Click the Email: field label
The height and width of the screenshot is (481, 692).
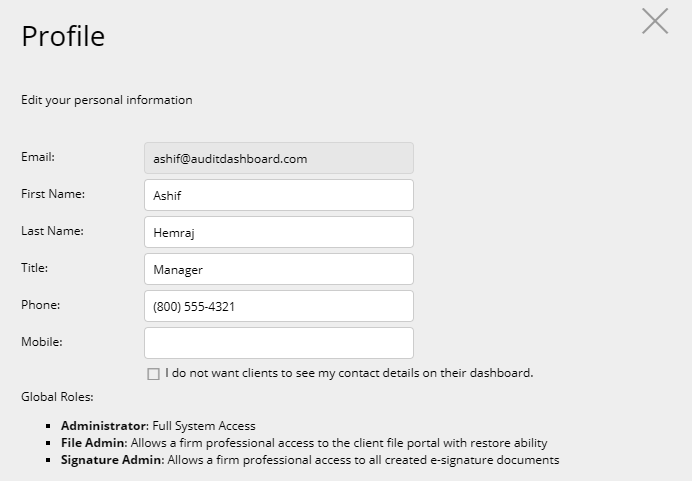(38, 157)
